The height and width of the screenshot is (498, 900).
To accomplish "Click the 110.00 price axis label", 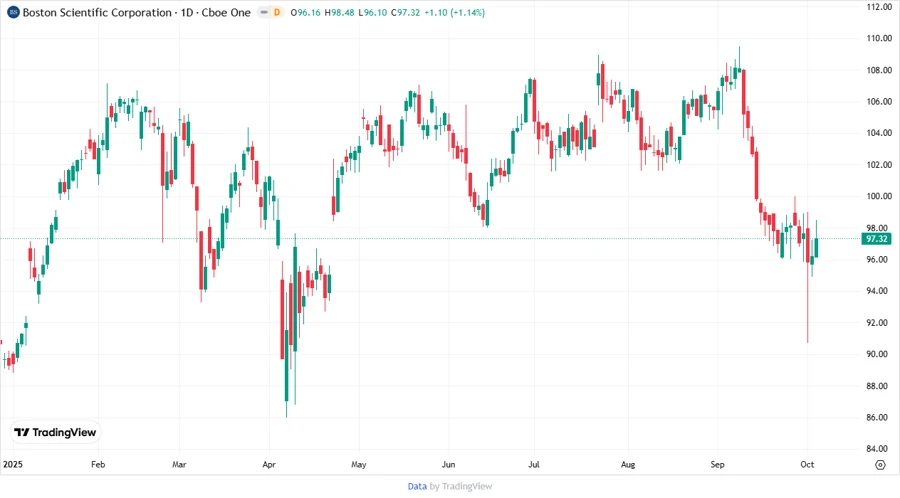I will point(878,38).
